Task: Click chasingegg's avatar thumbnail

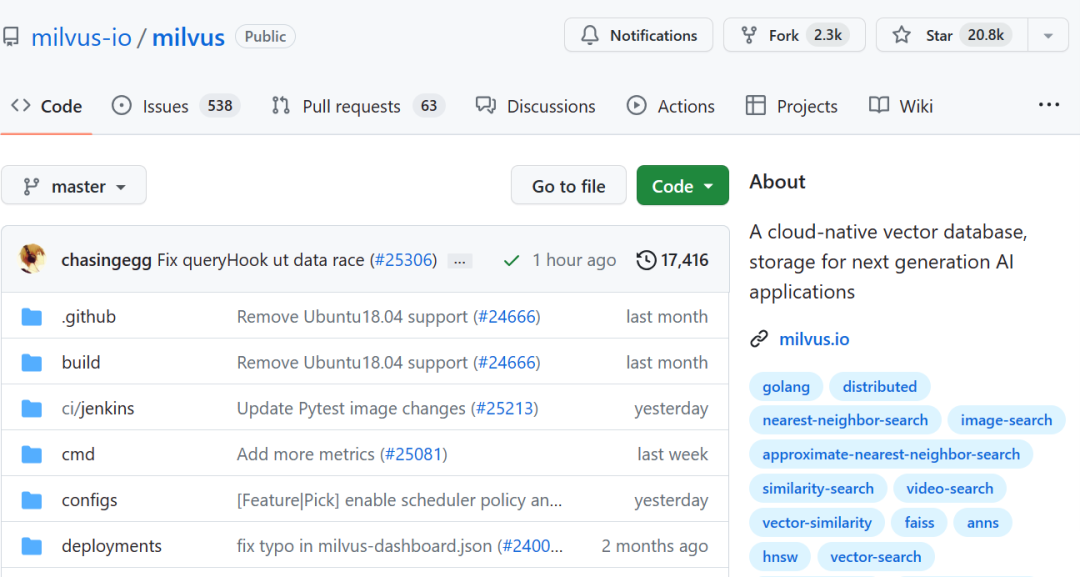Action: [x=33, y=260]
